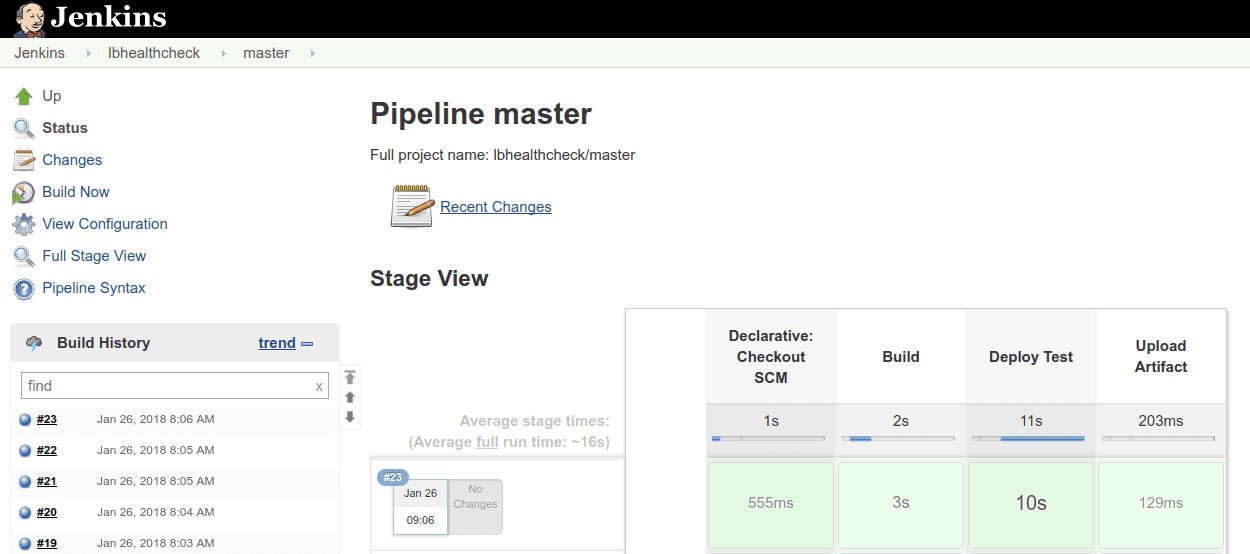Click the blue status ball for build #21
1250x554 pixels.
[25, 482]
